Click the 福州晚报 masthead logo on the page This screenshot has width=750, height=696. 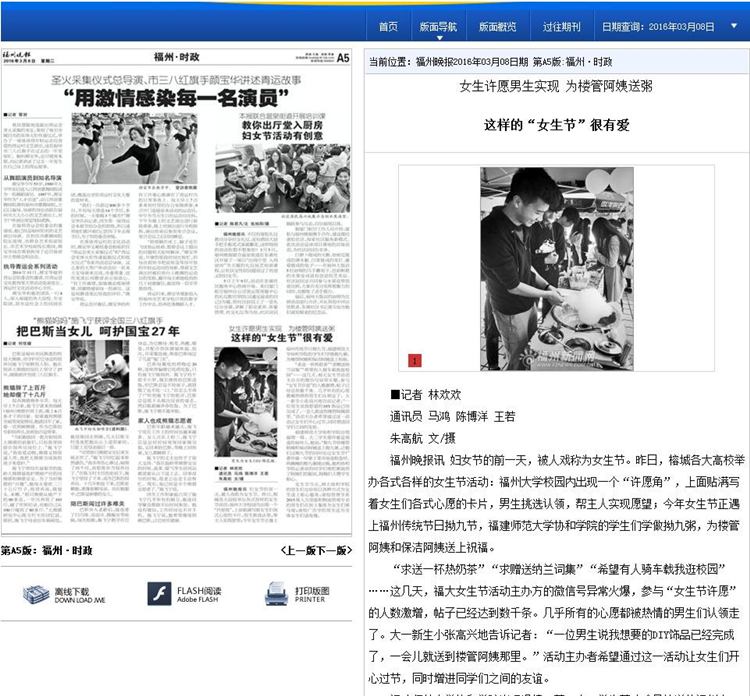(x=17, y=56)
